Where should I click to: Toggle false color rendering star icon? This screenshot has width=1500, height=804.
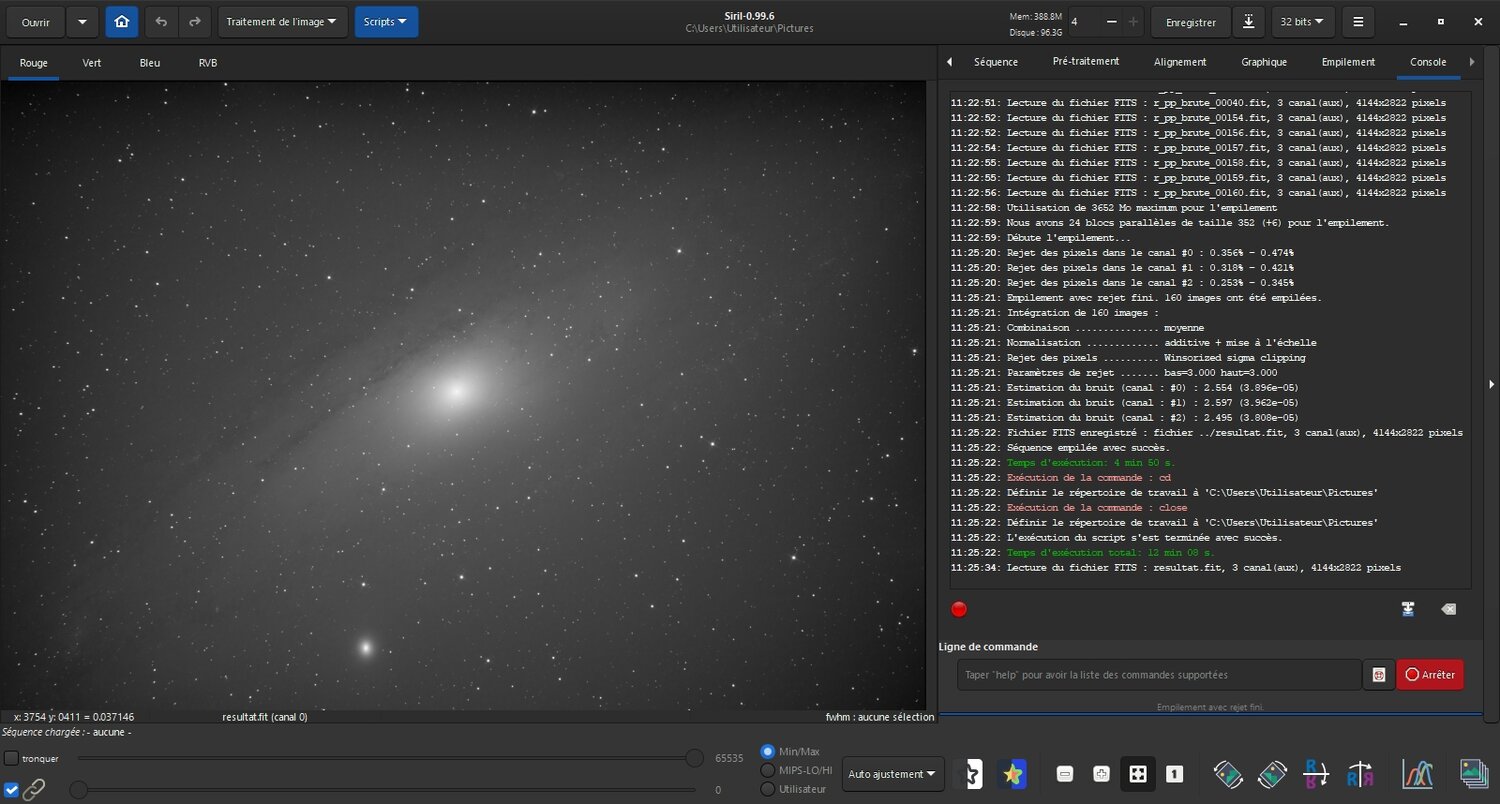1012,774
